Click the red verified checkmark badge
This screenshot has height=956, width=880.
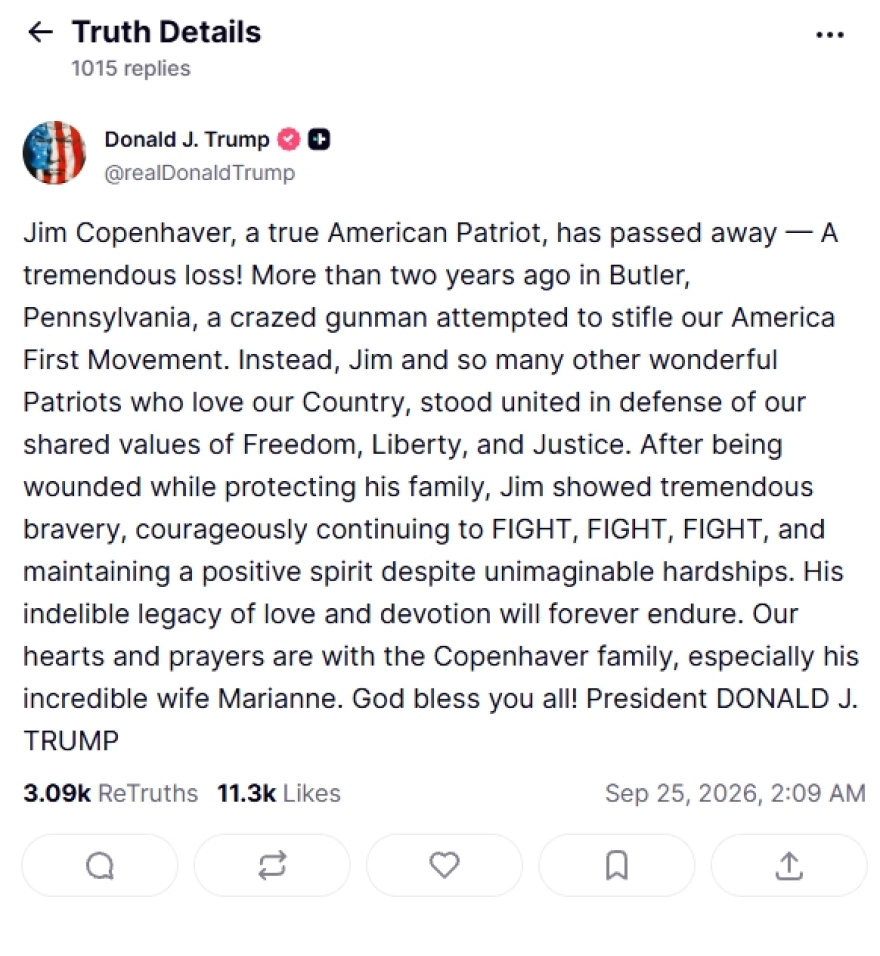click(289, 140)
